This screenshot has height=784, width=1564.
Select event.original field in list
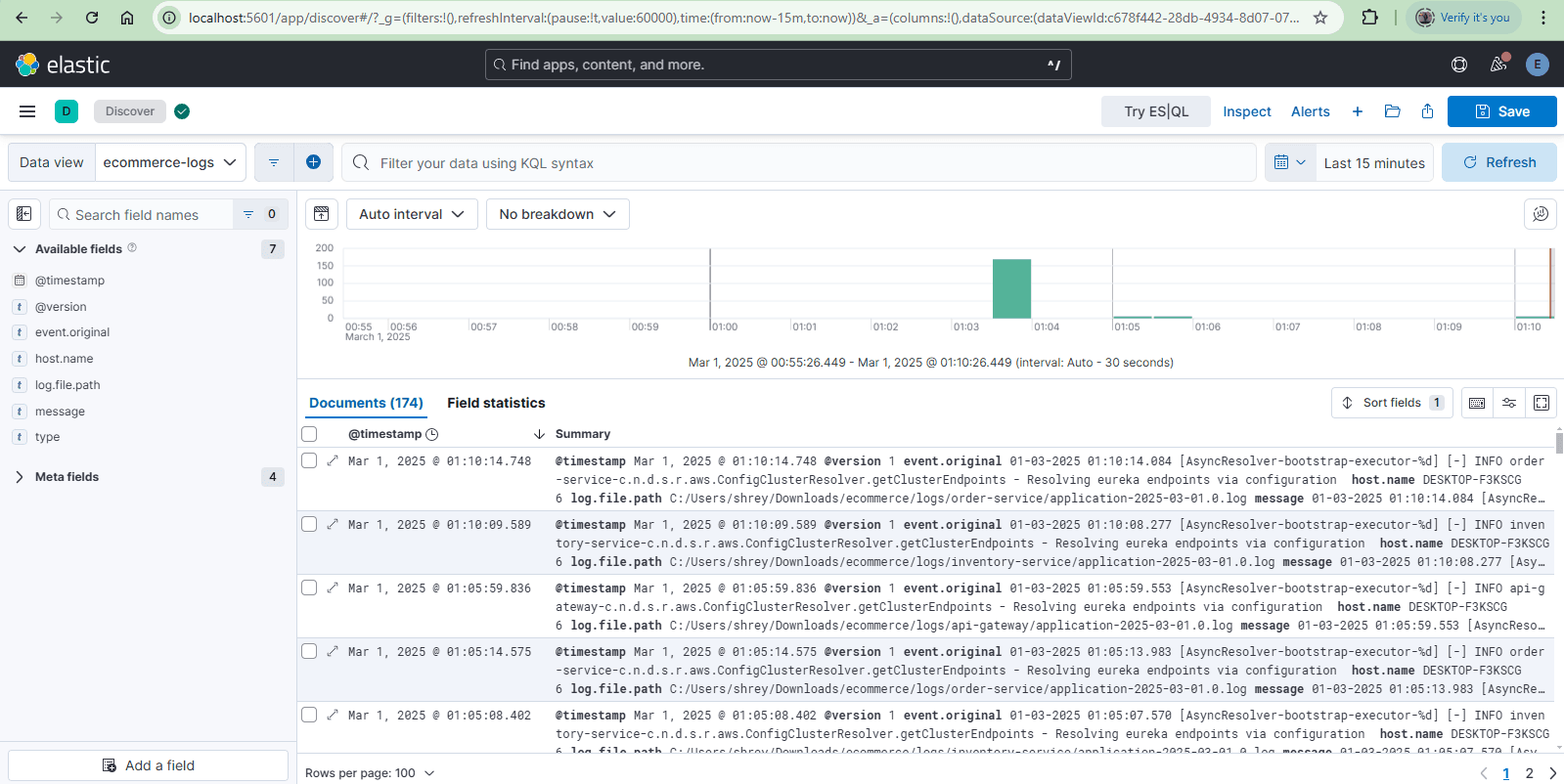point(72,332)
